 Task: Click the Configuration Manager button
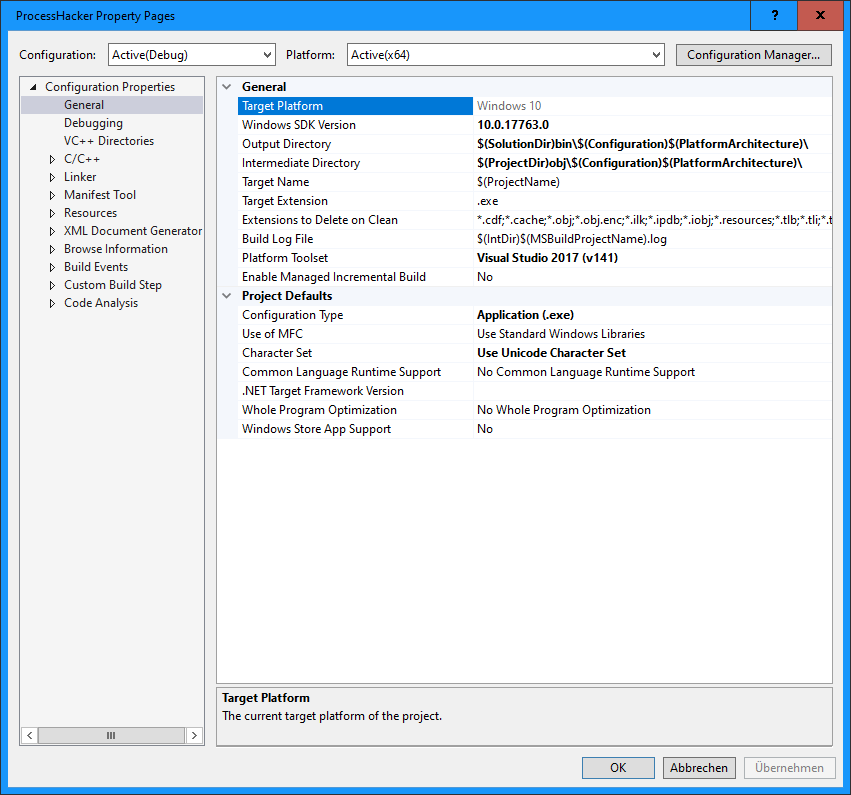tap(753, 55)
